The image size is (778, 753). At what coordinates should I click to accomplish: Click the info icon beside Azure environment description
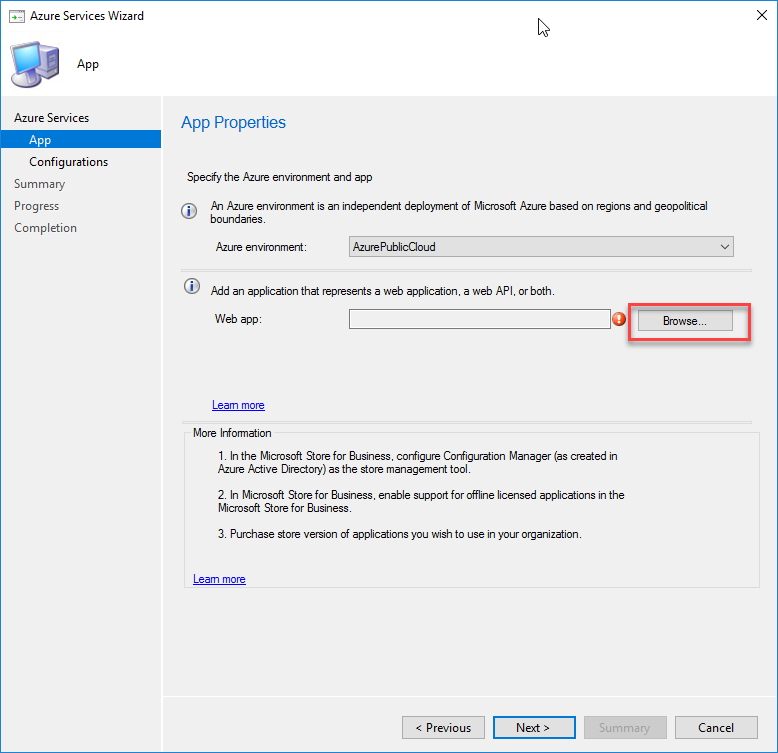[189, 211]
